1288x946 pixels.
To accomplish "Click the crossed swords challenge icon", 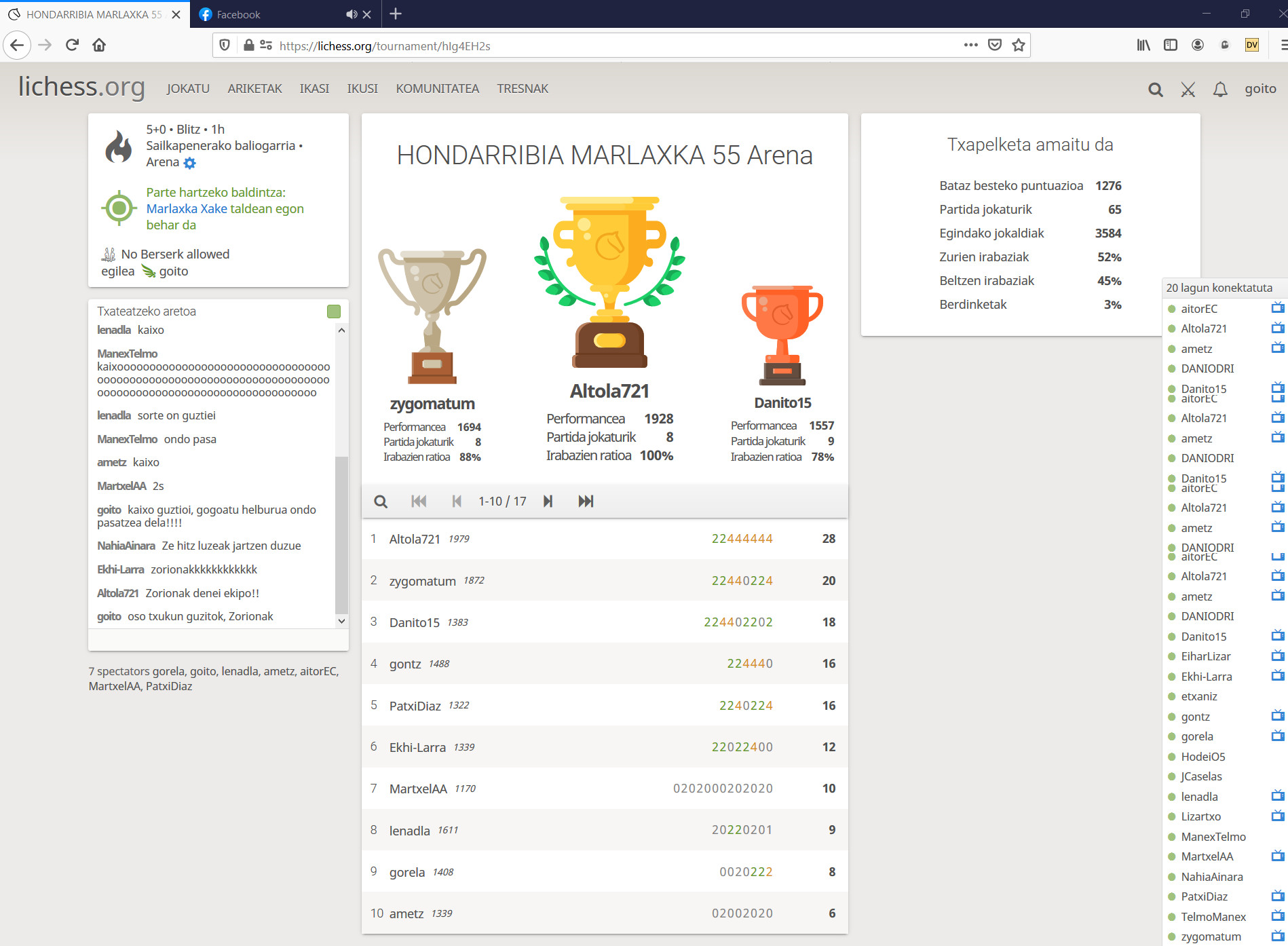I will pyautogui.click(x=1188, y=90).
